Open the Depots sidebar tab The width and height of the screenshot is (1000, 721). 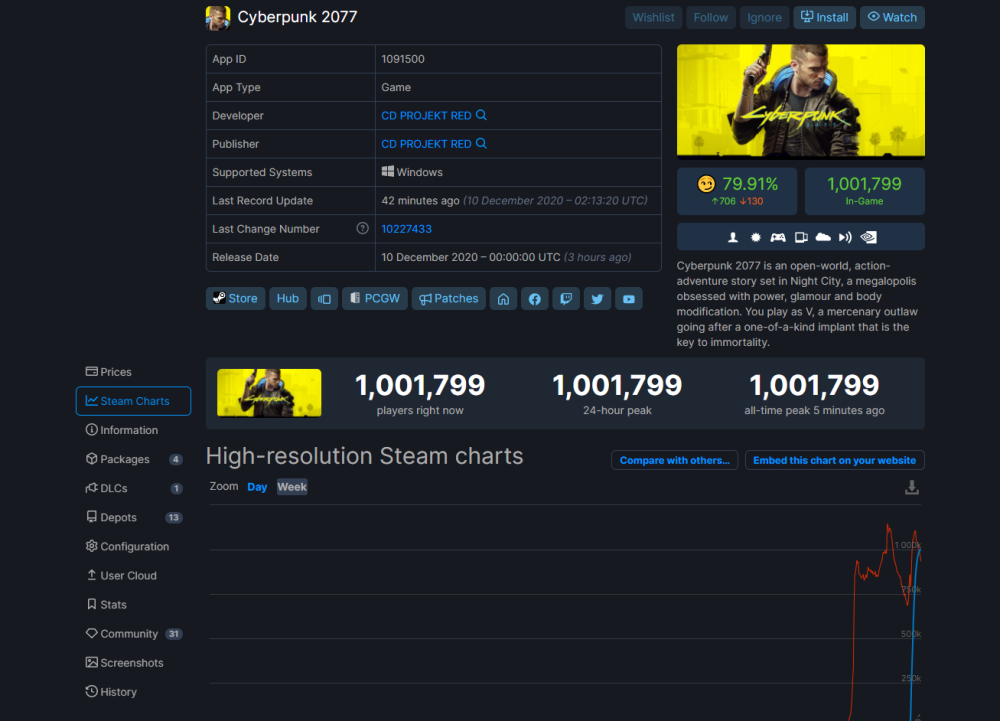click(x=133, y=518)
